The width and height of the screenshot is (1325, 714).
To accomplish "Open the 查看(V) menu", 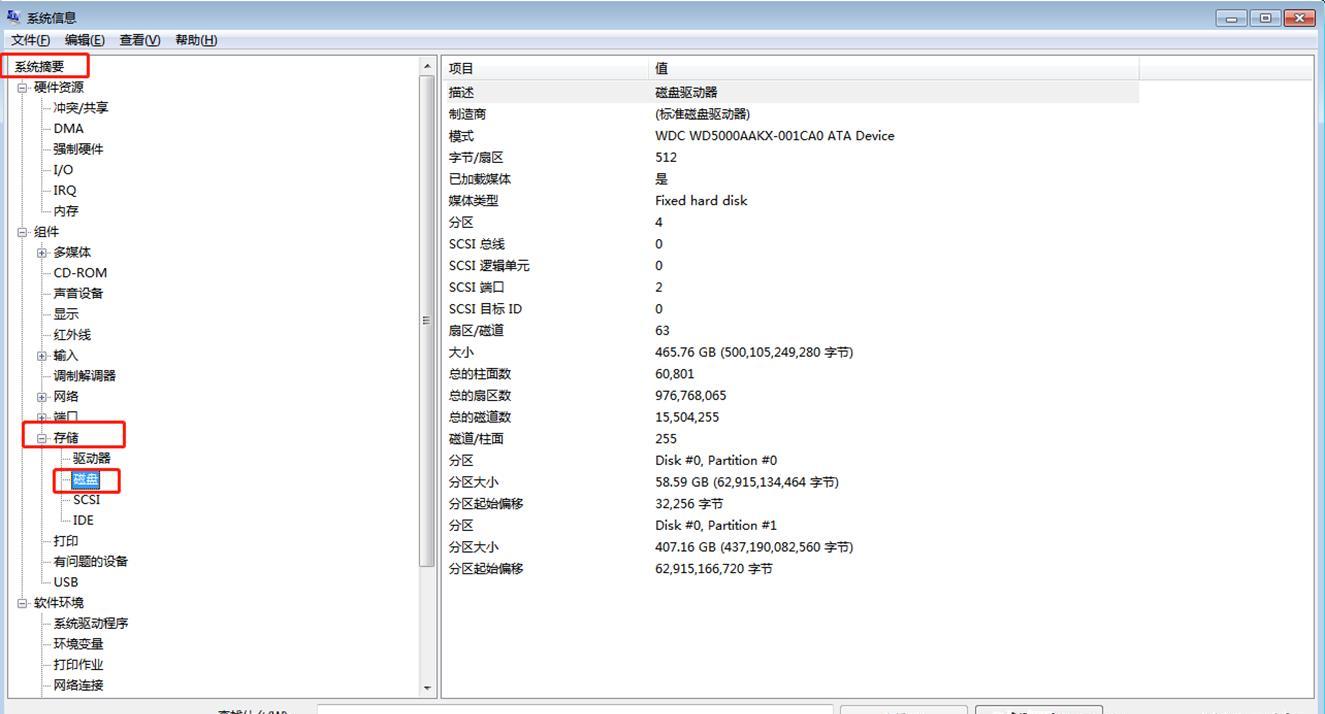I will [x=139, y=40].
